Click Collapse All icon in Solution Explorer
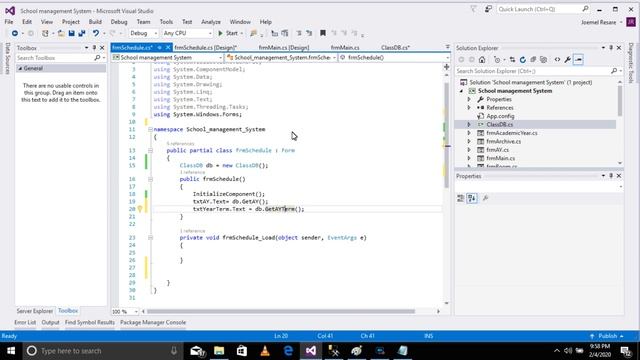Screen dimensions: 640x360 click(x=533, y=60)
